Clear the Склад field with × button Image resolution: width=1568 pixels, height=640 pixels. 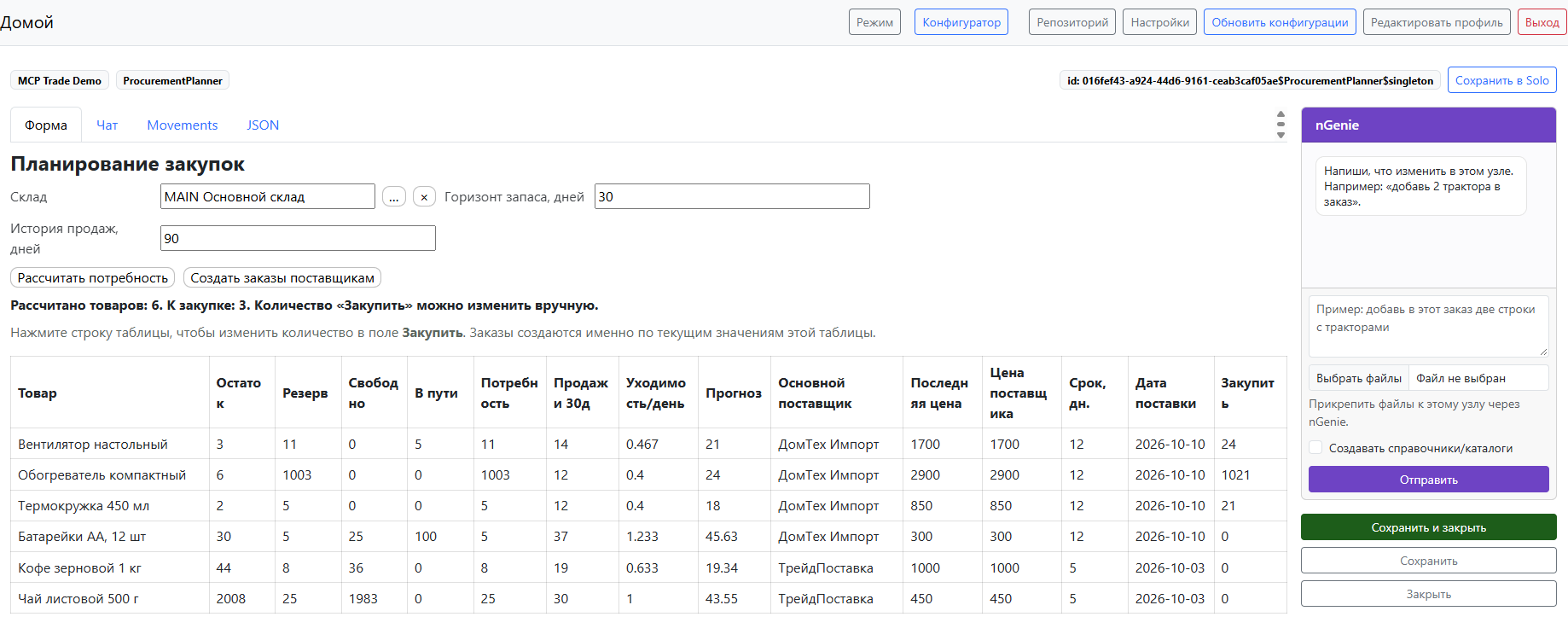424,196
